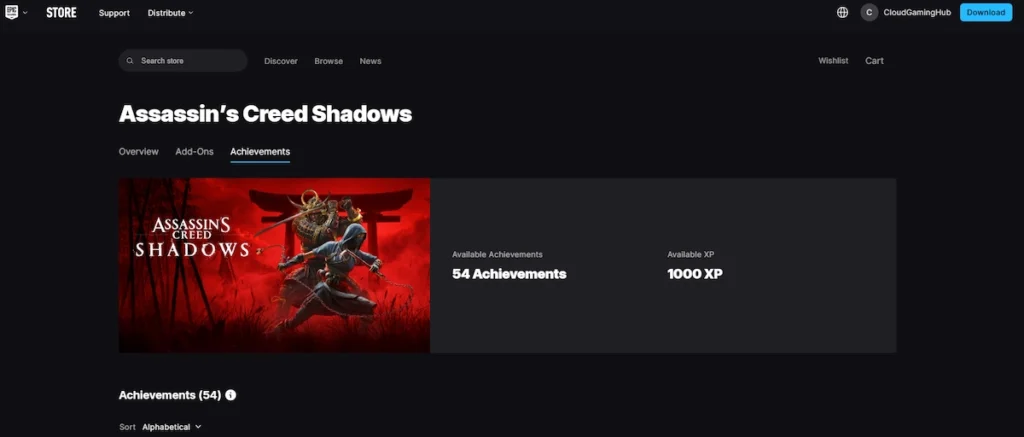
Task: Open the Browse page
Action: coord(328,61)
